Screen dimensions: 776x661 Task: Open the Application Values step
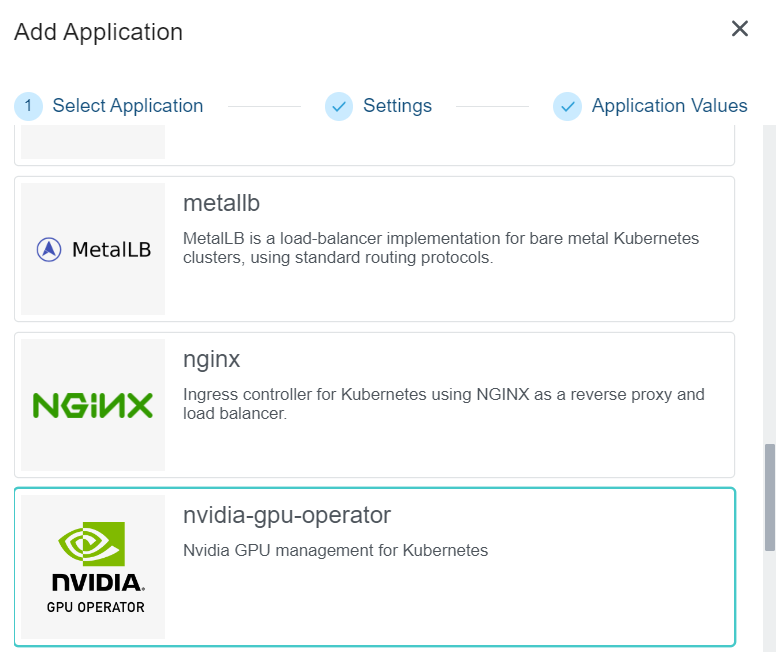(669, 106)
